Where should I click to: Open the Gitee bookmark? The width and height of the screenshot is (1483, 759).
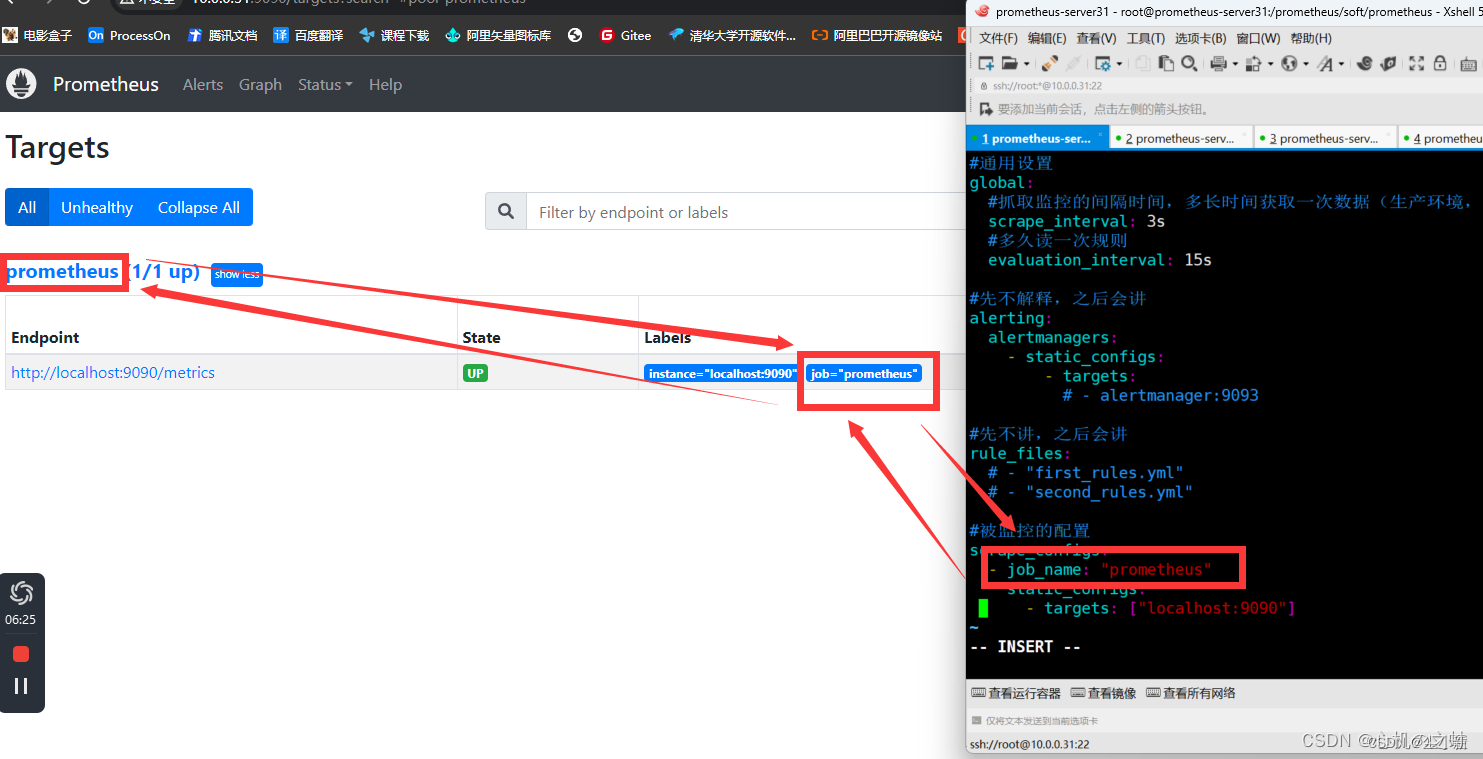tap(625, 35)
